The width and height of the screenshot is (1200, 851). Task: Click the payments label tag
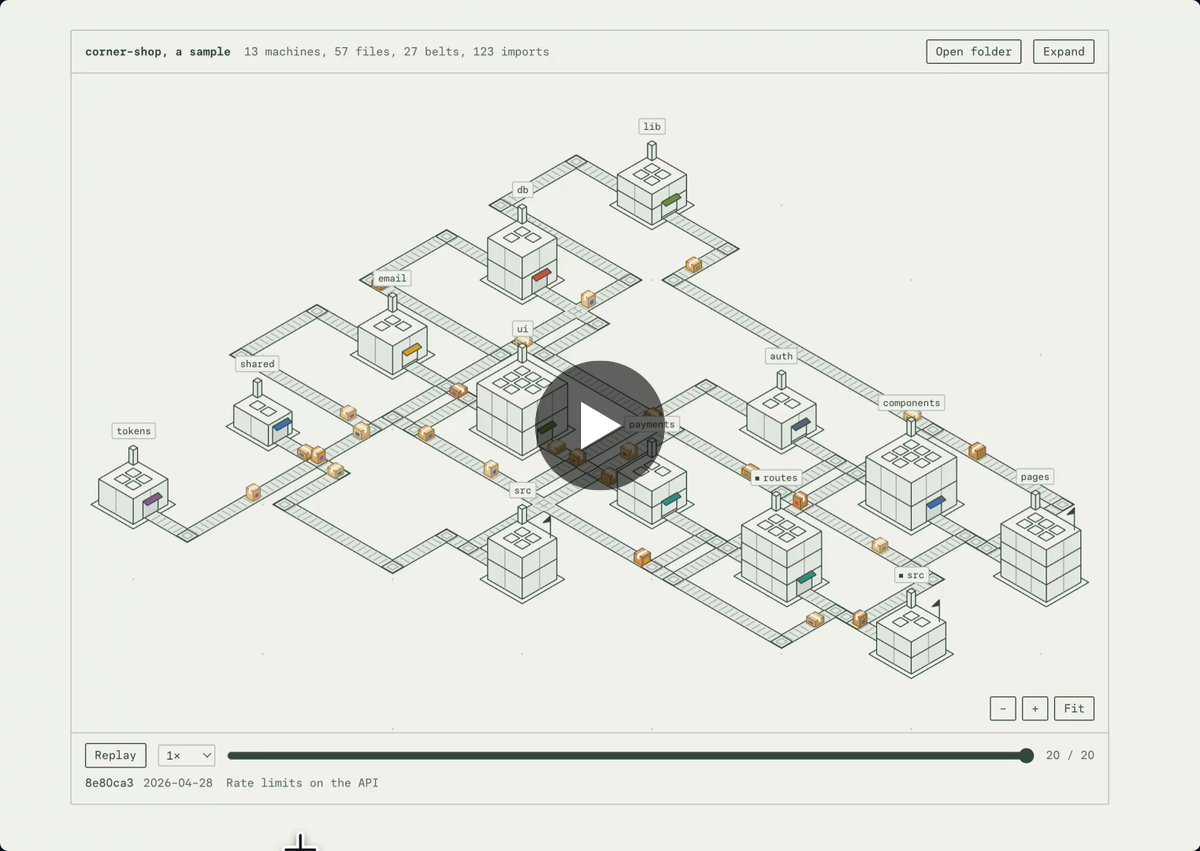pyautogui.click(x=651, y=424)
